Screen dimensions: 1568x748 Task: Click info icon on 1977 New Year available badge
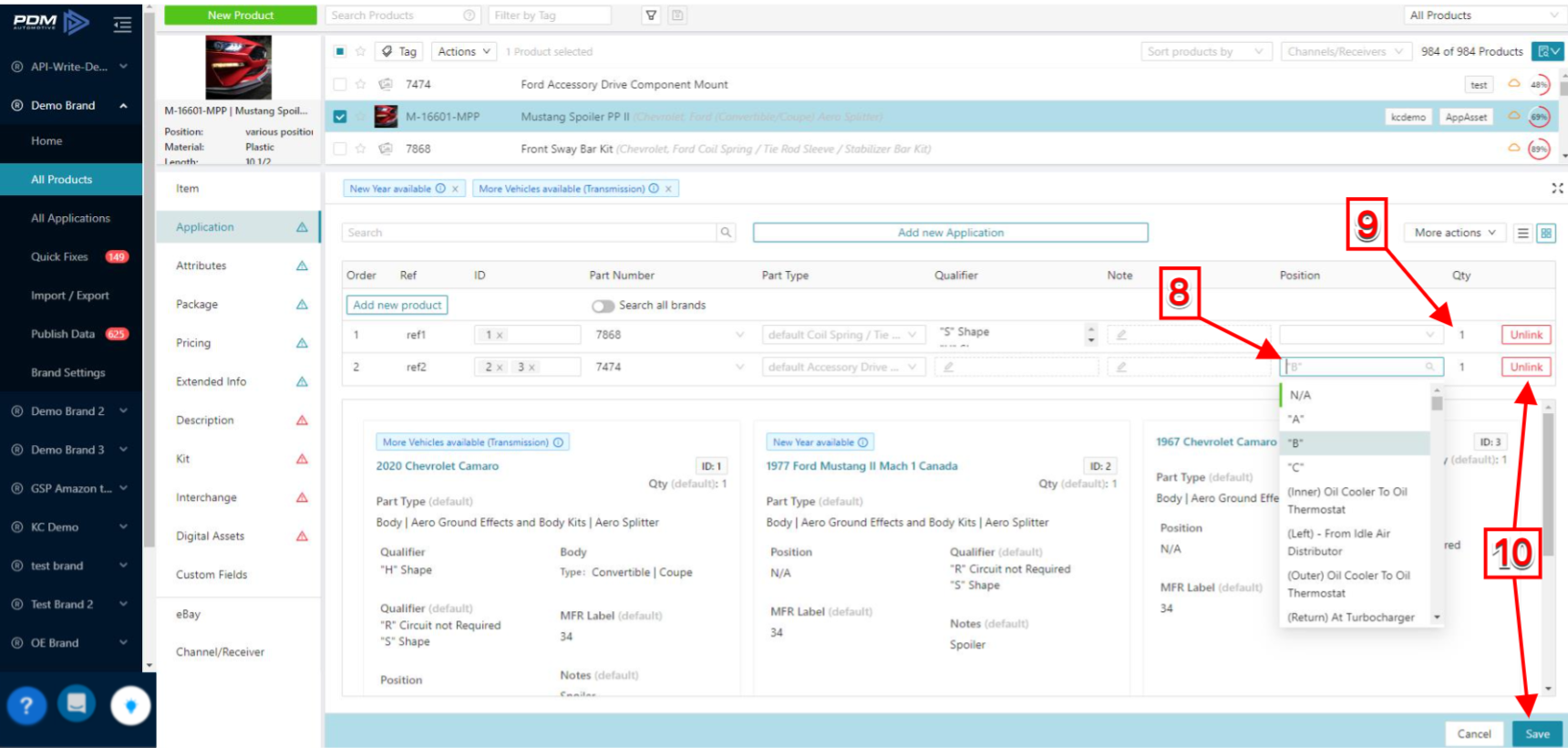click(x=862, y=442)
